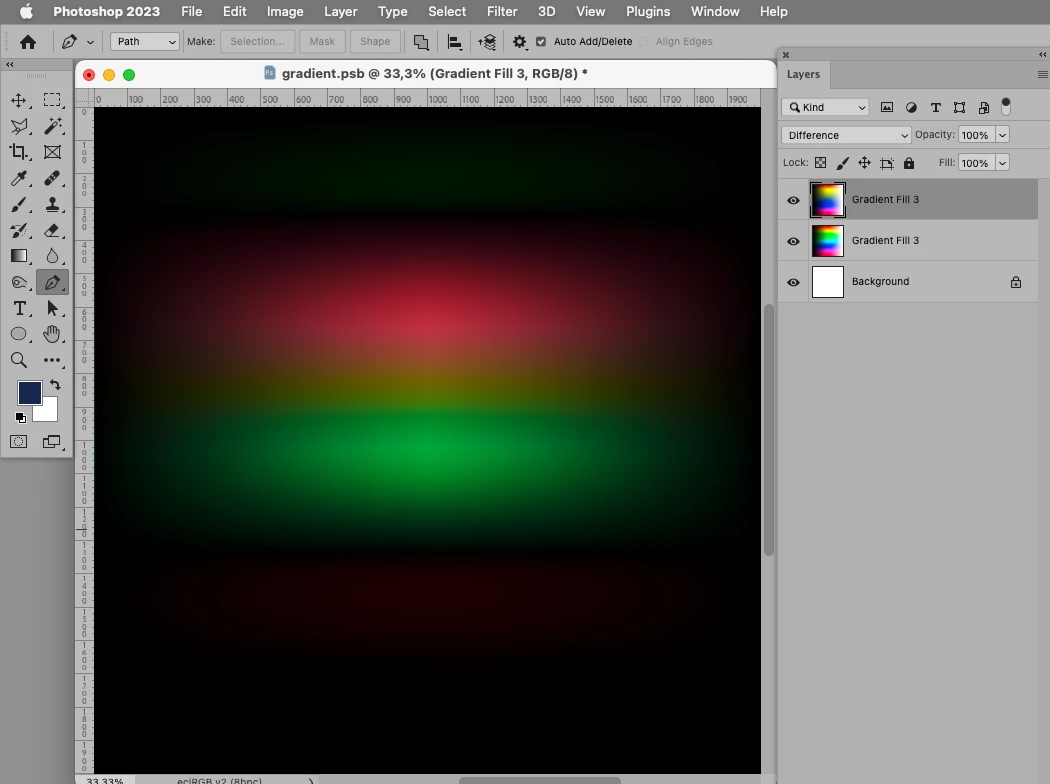This screenshot has height=784, width=1050.
Task: Select the Brush tool
Action: [x=19, y=204]
